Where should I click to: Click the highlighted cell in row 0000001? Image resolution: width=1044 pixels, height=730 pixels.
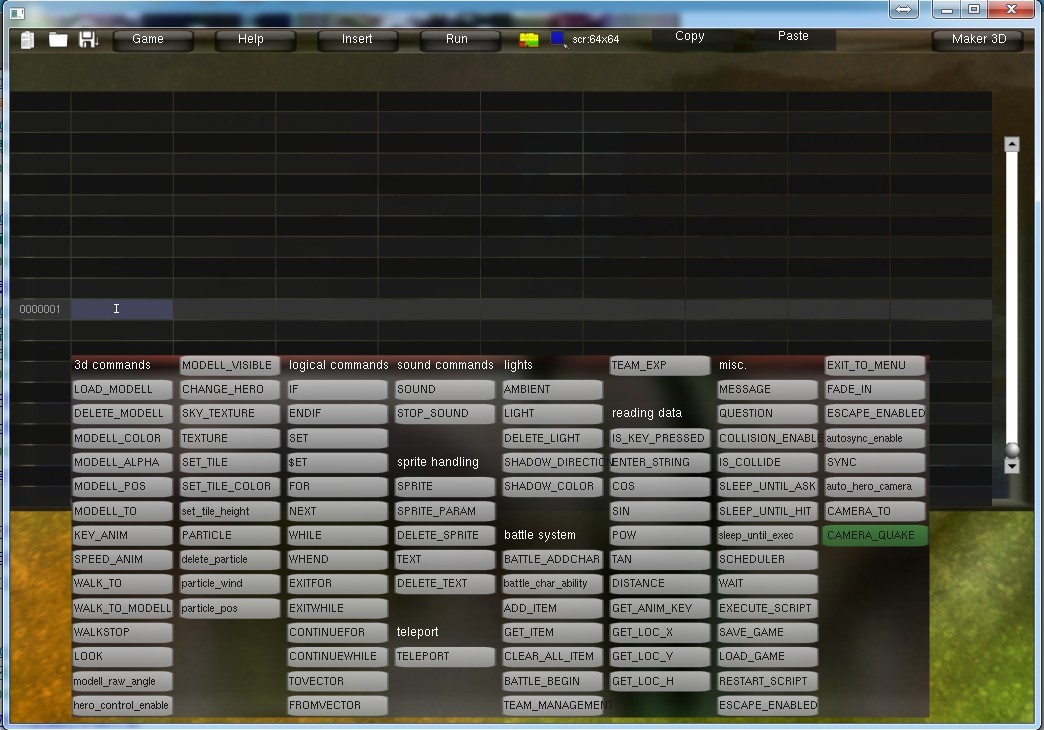coord(122,309)
